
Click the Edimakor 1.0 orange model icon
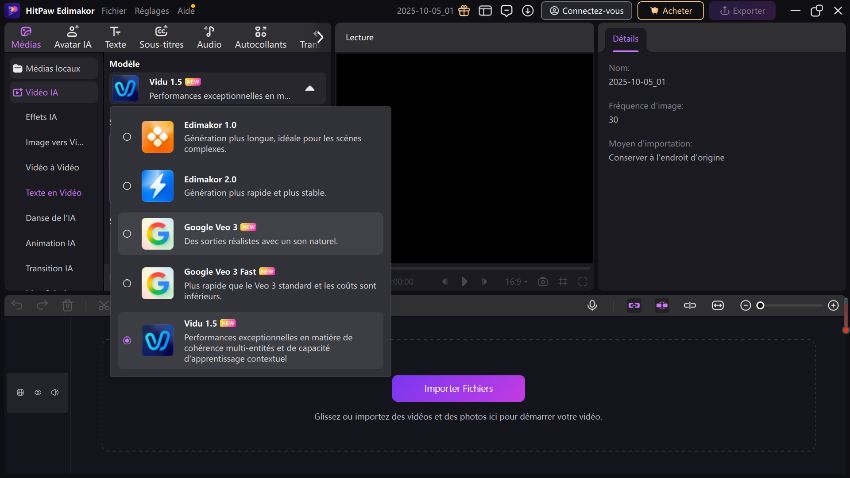click(158, 137)
